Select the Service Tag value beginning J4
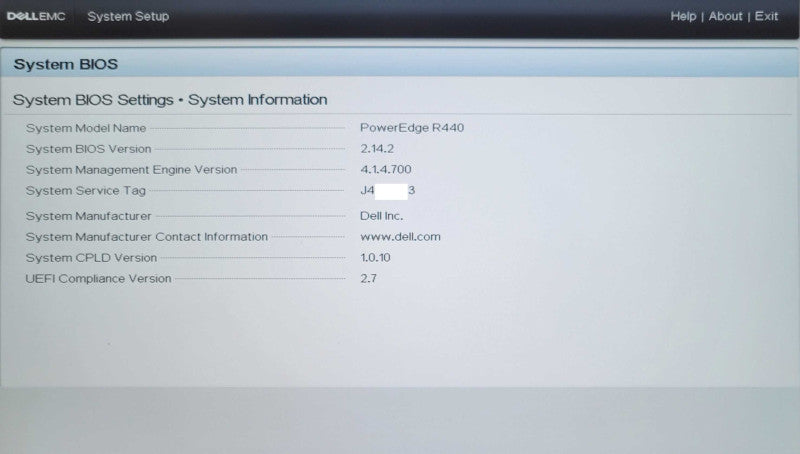 387,191
